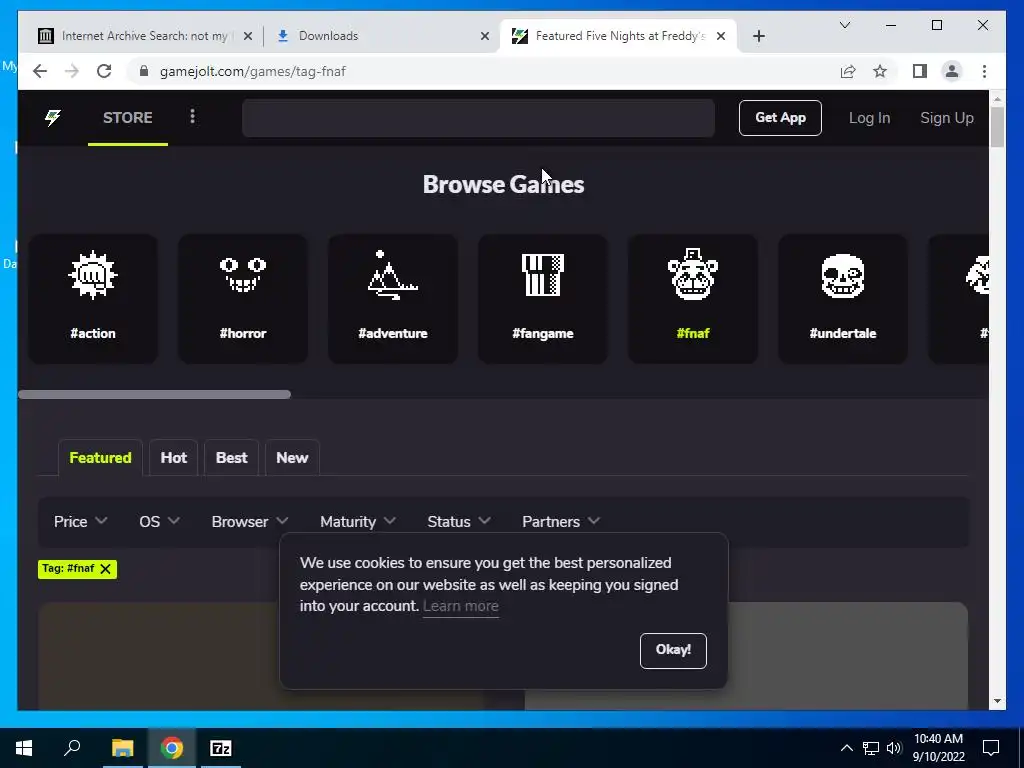Bookmark this page with the star icon
Image resolution: width=1024 pixels, height=768 pixels.
[x=880, y=71]
